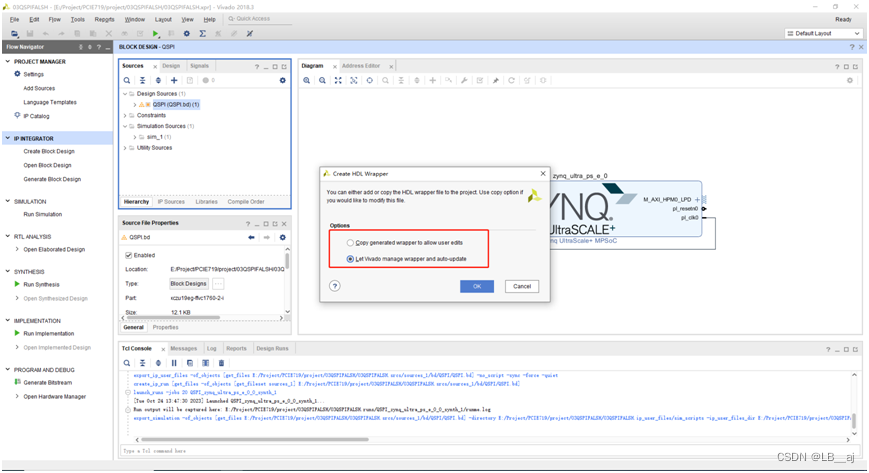
Task: Select QSPI (QSPI.bd) source item
Action: [x=176, y=105]
